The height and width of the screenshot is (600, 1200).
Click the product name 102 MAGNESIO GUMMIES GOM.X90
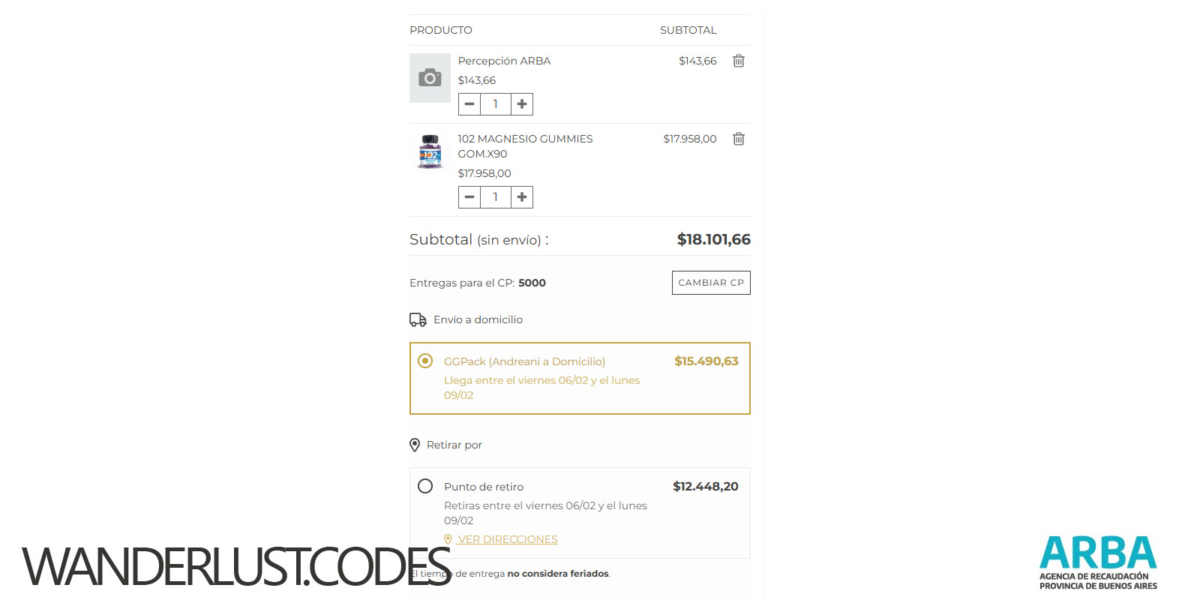[x=526, y=146]
